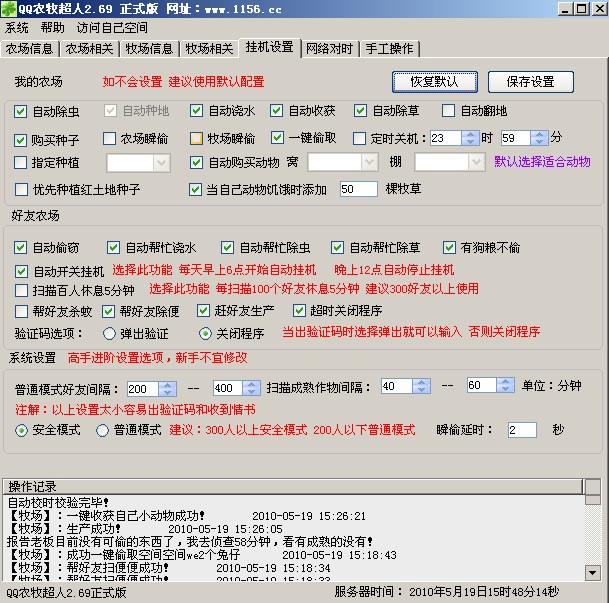The width and height of the screenshot is (609, 603).
Task: Switch to the 农场相关 tab
Action: coord(89,49)
